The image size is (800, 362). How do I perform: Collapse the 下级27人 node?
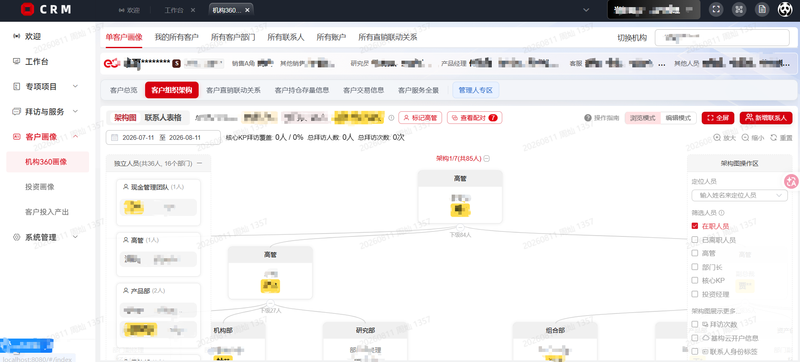click(270, 303)
